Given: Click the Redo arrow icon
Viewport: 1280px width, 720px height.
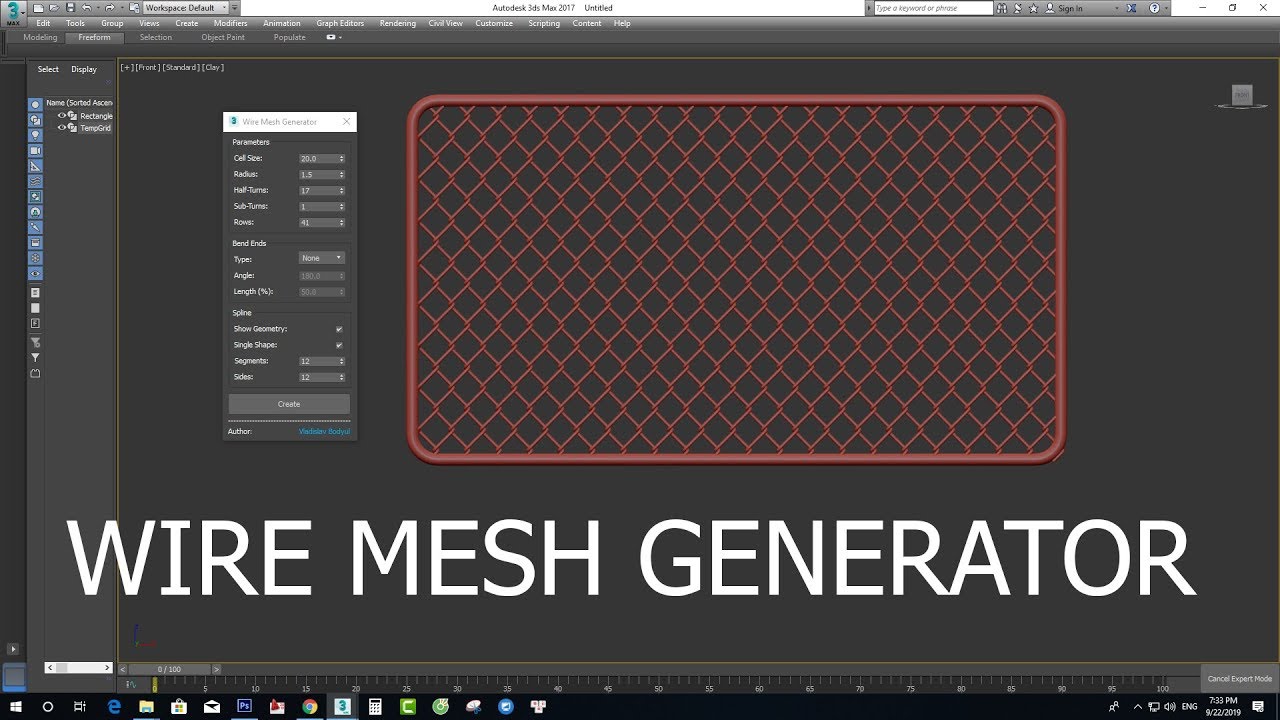Looking at the screenshot, I should tap(111, 8).
